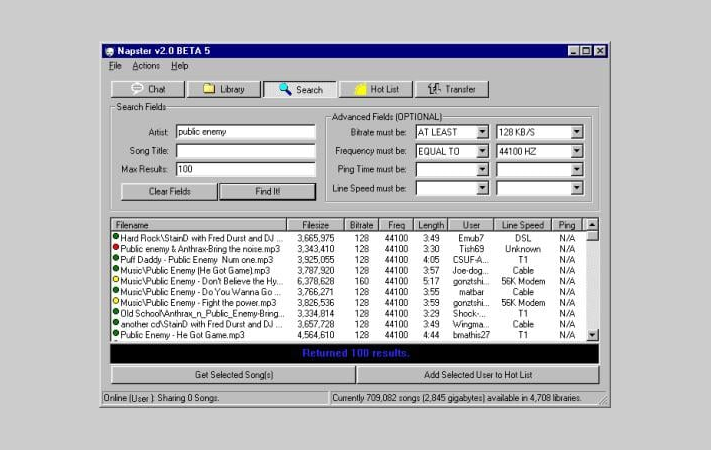
Task: Click filesize value 6,378,628
Action: (x=316, y=282)
